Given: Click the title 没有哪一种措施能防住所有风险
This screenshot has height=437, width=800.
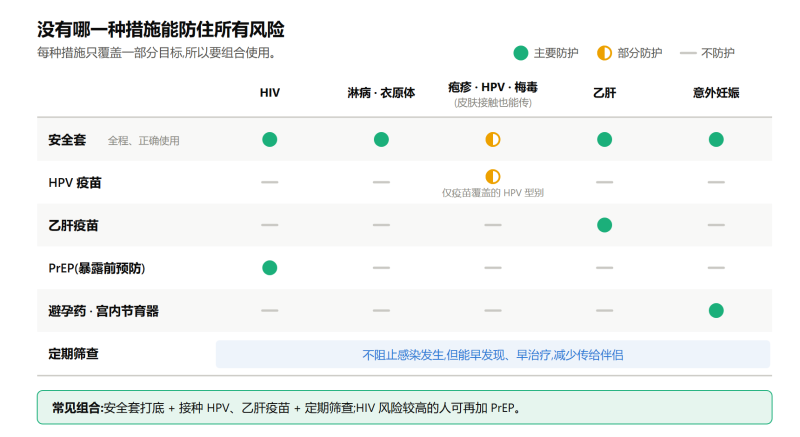Looking at the screenshot, I should tap(161, 30).
